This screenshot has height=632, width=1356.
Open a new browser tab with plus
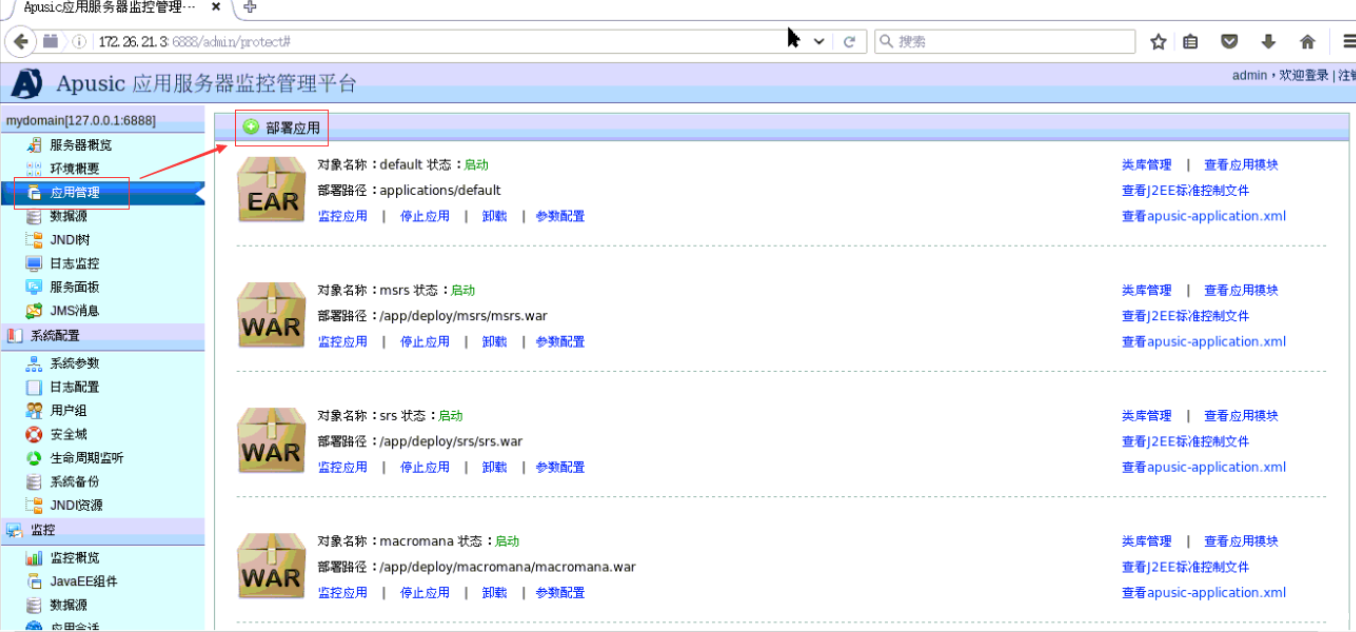pyautogui.click(x=250, y=7)
